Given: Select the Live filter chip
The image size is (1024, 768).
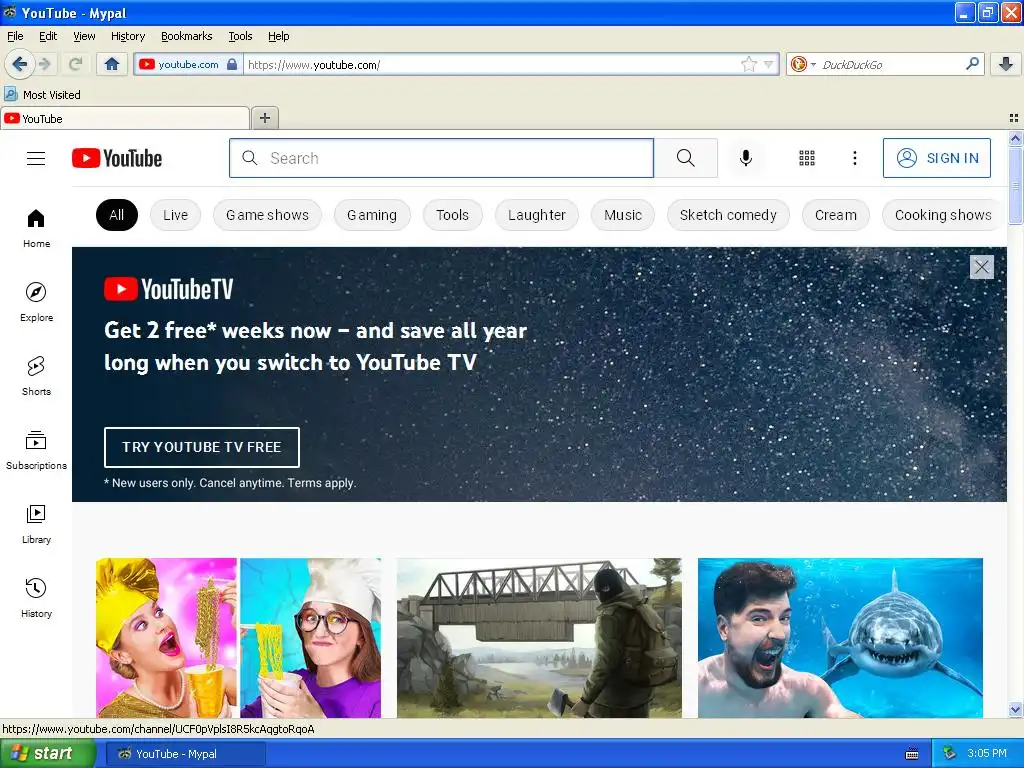Looking at the screenshot, I should 175,215.
